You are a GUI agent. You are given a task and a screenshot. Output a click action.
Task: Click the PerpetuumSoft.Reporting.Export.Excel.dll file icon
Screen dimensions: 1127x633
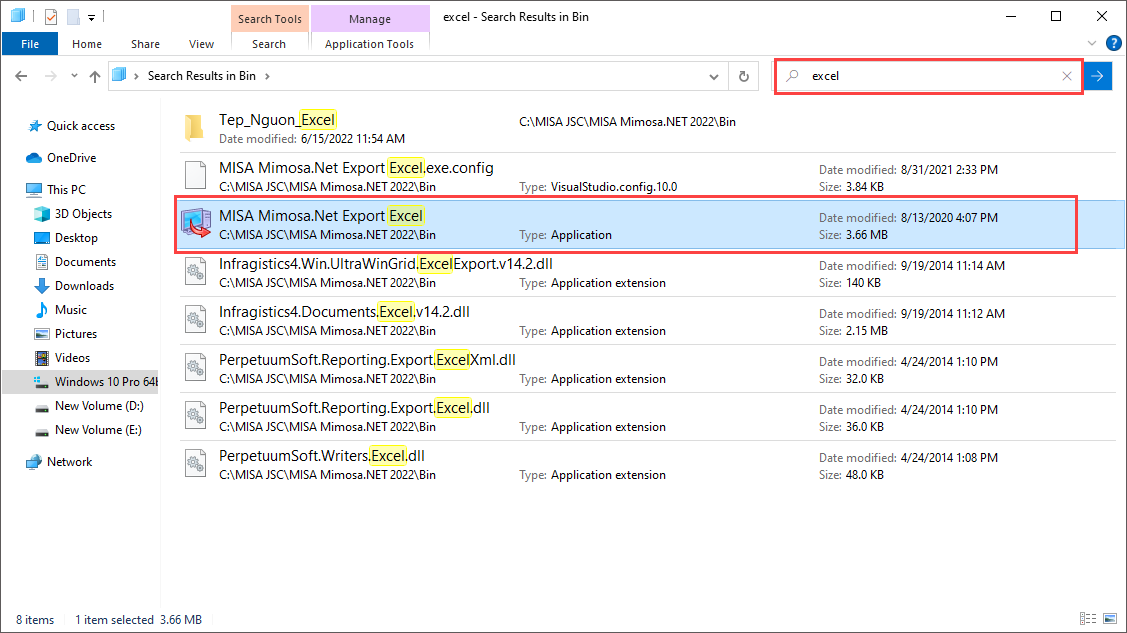pyautogui.click(x=196, y=417)
